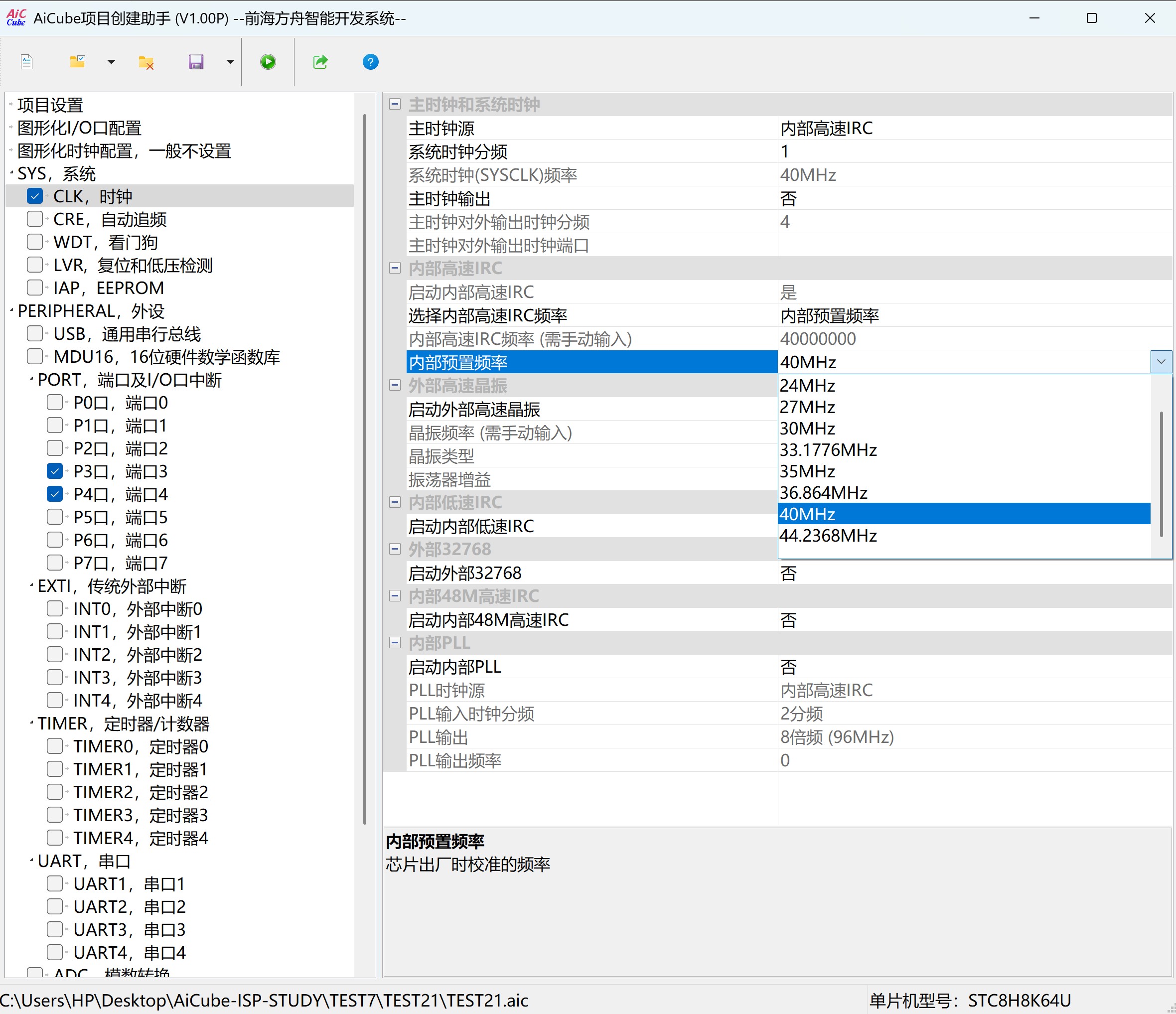Open the 图形化I/O口配置 tree item
The height and width of the screenshot is (1014, 1176).
point(79,128)
